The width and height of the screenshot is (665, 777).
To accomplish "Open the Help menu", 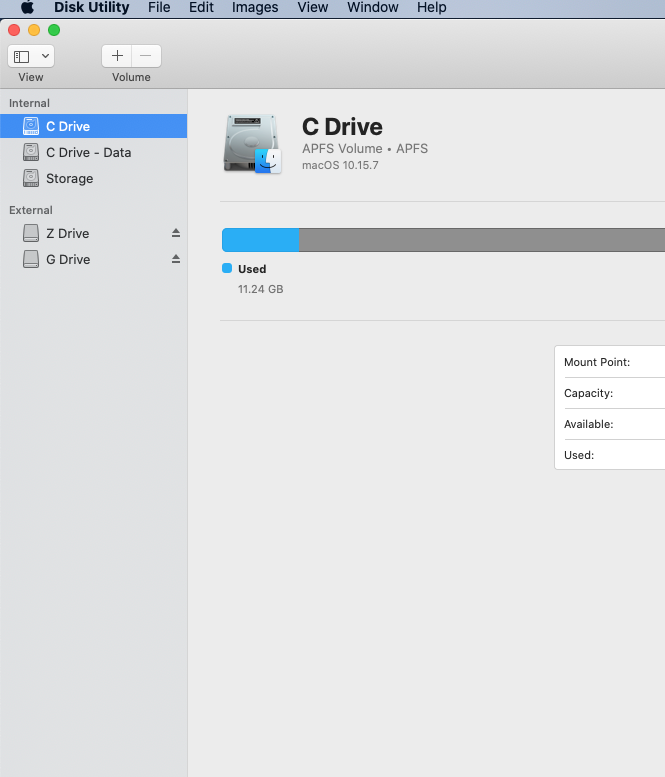I will click(432, 7).
